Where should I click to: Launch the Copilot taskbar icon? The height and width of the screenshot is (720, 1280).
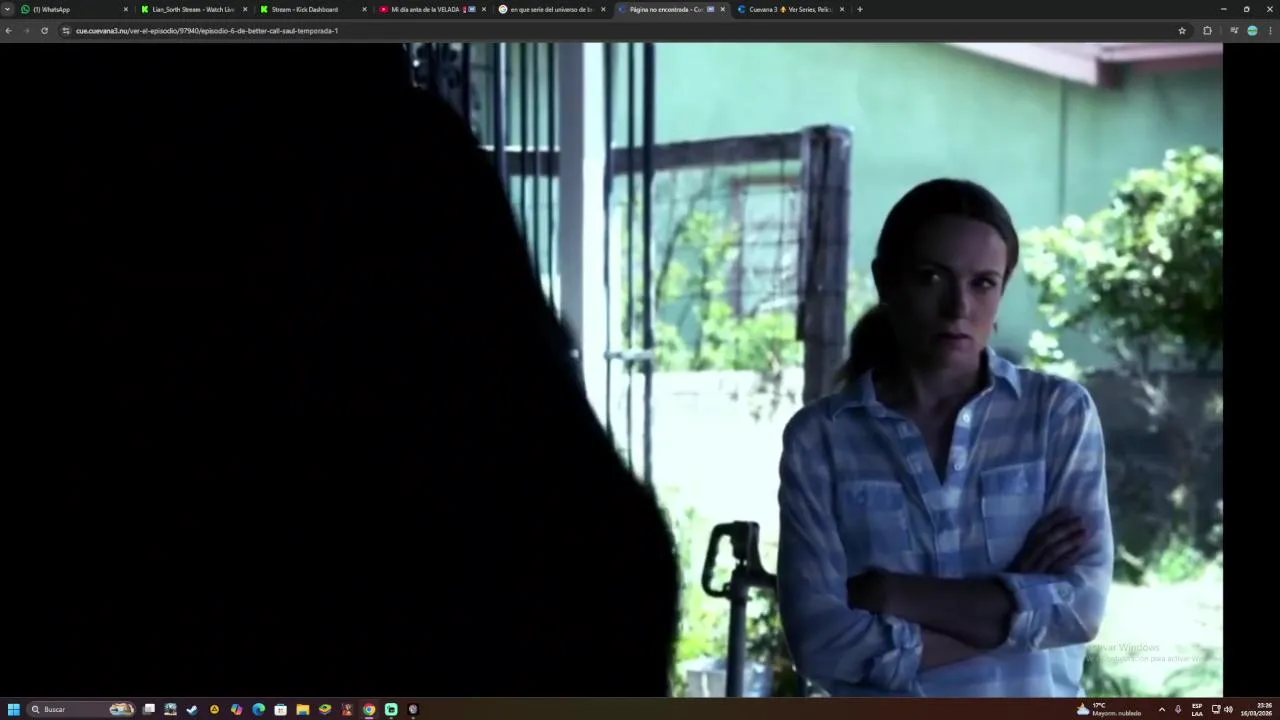point(236,709)
